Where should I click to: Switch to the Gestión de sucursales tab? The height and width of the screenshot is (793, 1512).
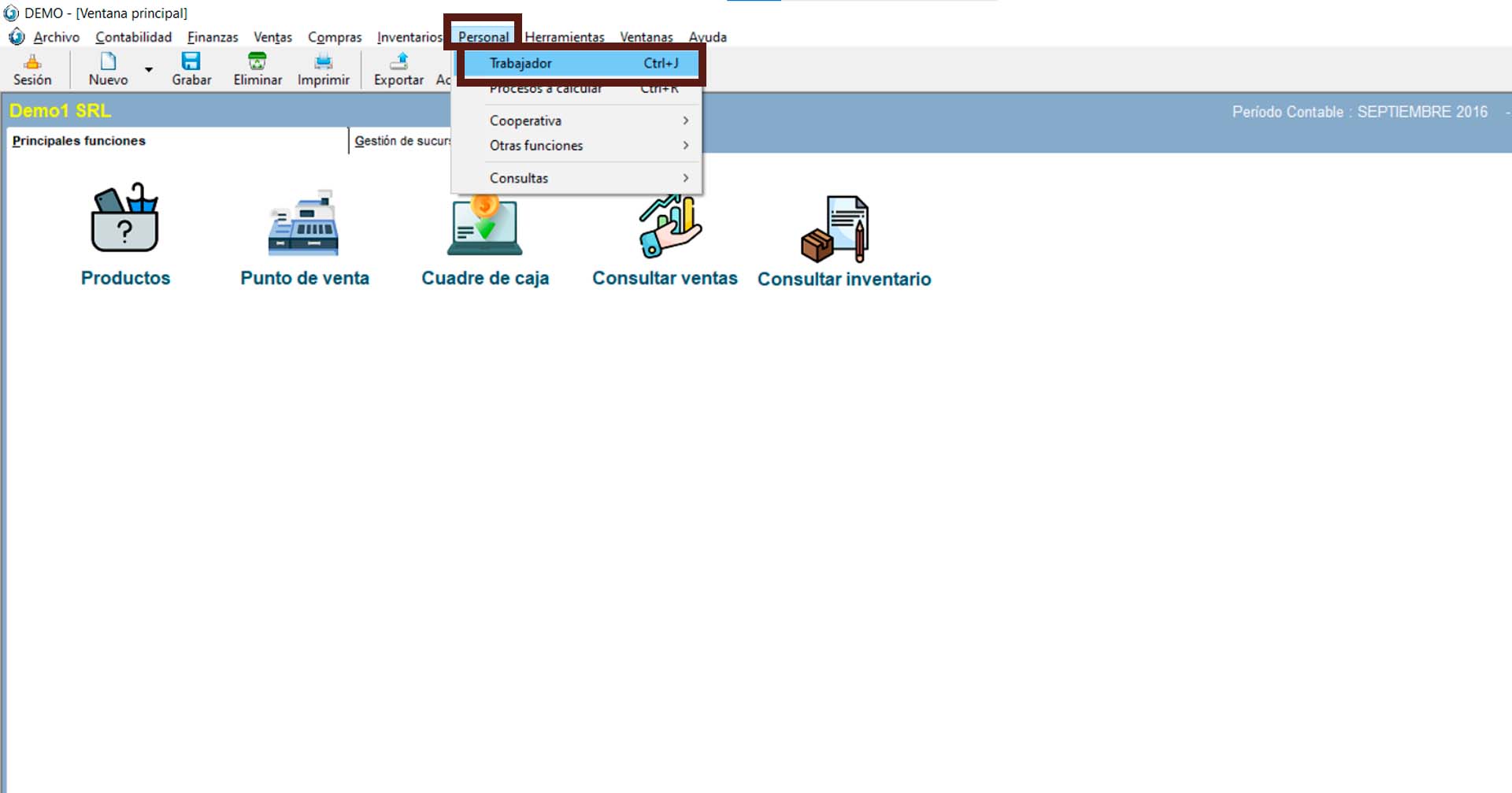click(401, 141)
